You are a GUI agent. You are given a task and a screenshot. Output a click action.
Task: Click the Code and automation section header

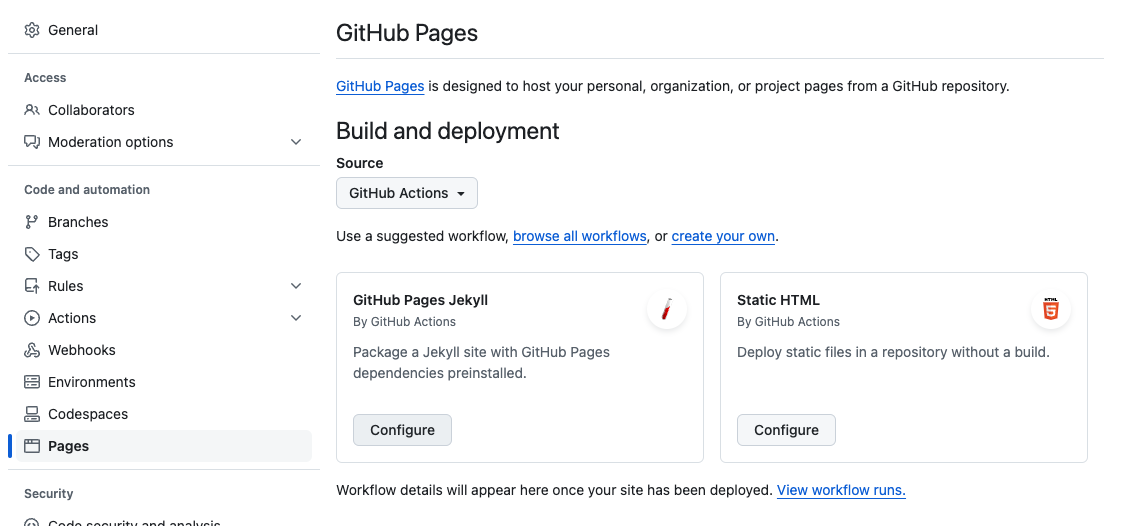(87, 190)
